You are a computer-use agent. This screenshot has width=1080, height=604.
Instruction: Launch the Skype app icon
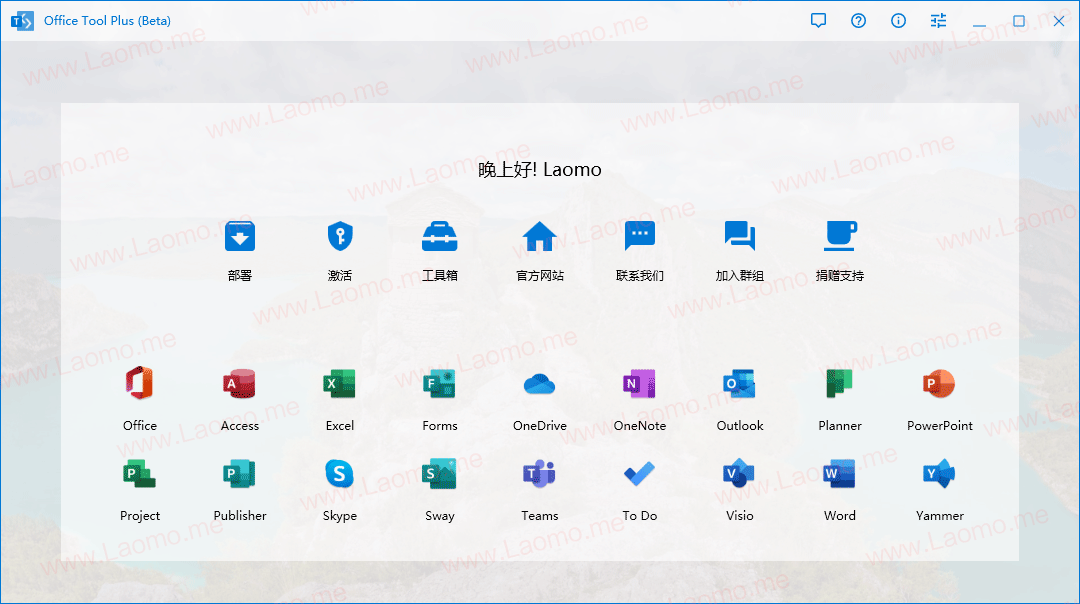pos(340,474)
